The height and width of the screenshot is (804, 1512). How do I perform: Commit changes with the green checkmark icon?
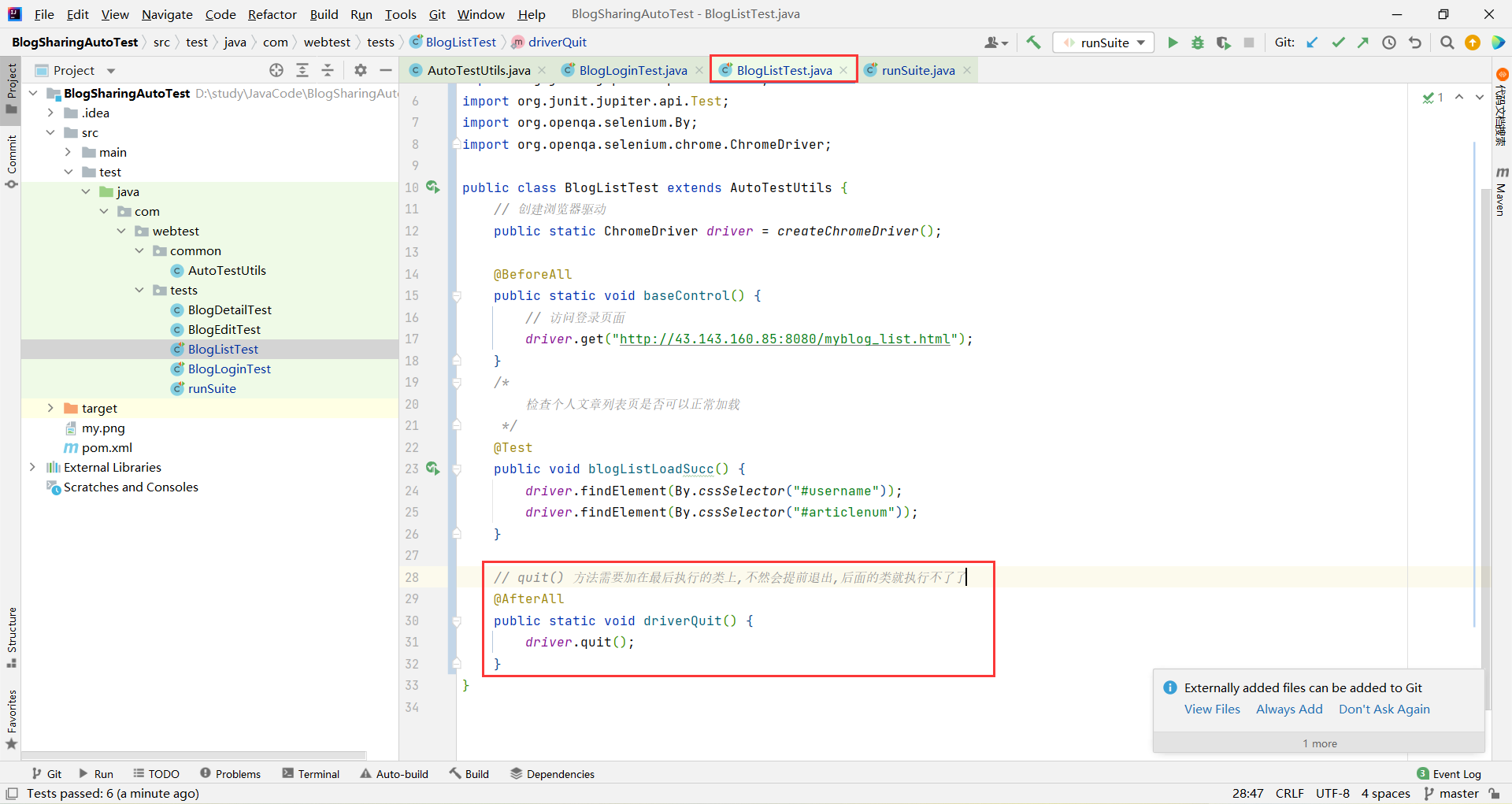click(x=1338, y=43)
